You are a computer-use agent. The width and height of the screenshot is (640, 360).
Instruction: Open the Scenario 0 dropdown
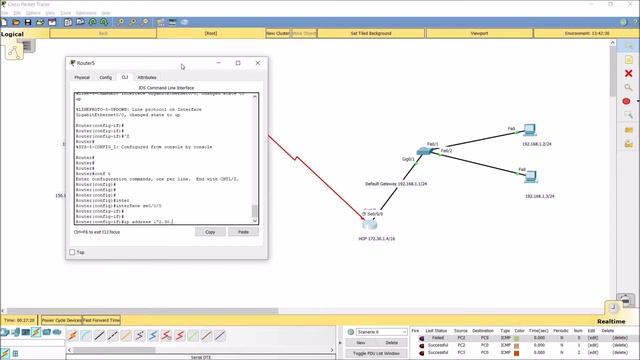[382, 332]
